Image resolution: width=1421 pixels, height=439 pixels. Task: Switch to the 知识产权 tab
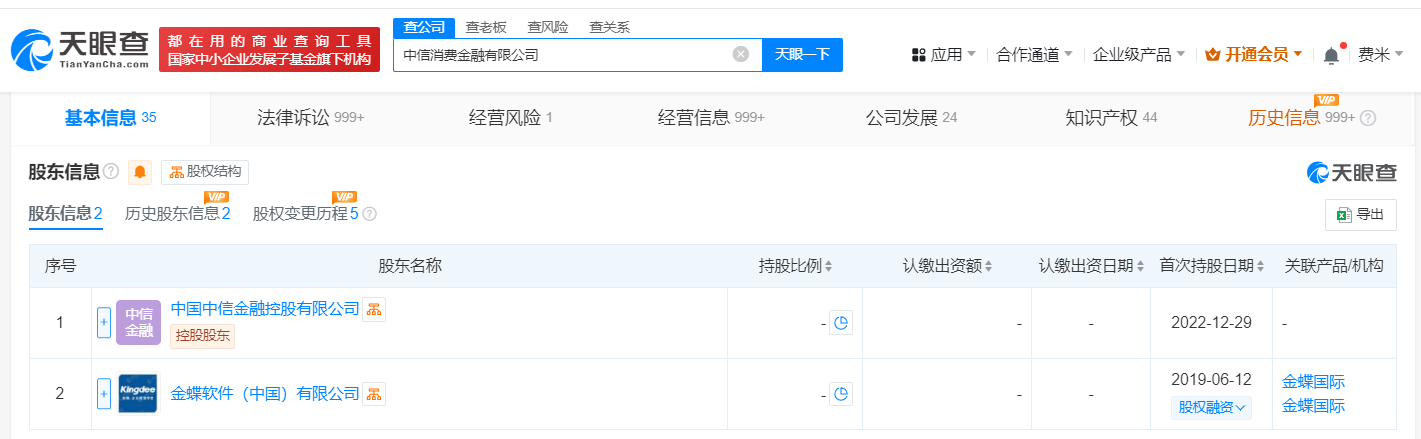tap(1111, 118)
